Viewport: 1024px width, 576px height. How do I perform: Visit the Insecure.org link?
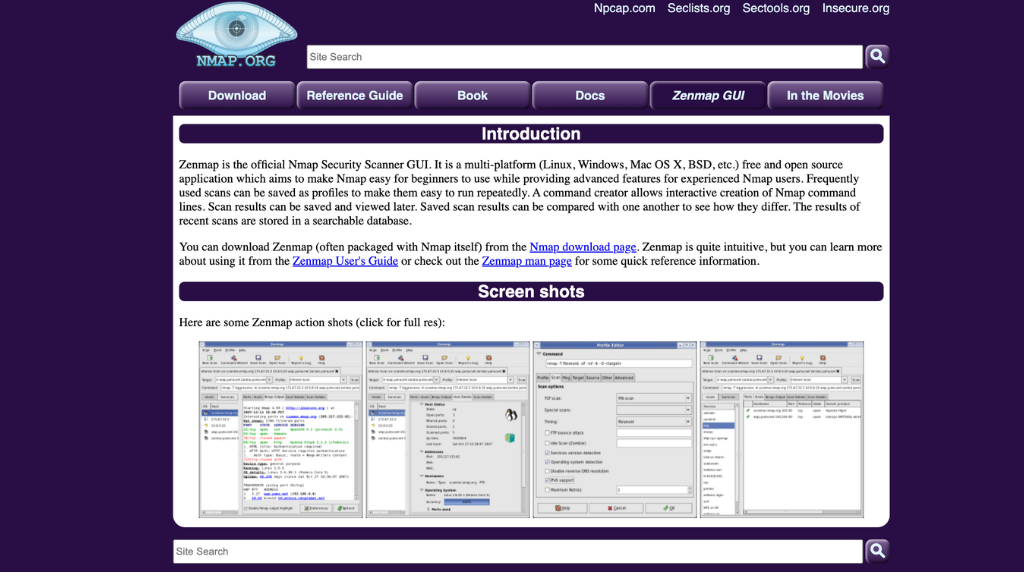(x=856, y=8)
